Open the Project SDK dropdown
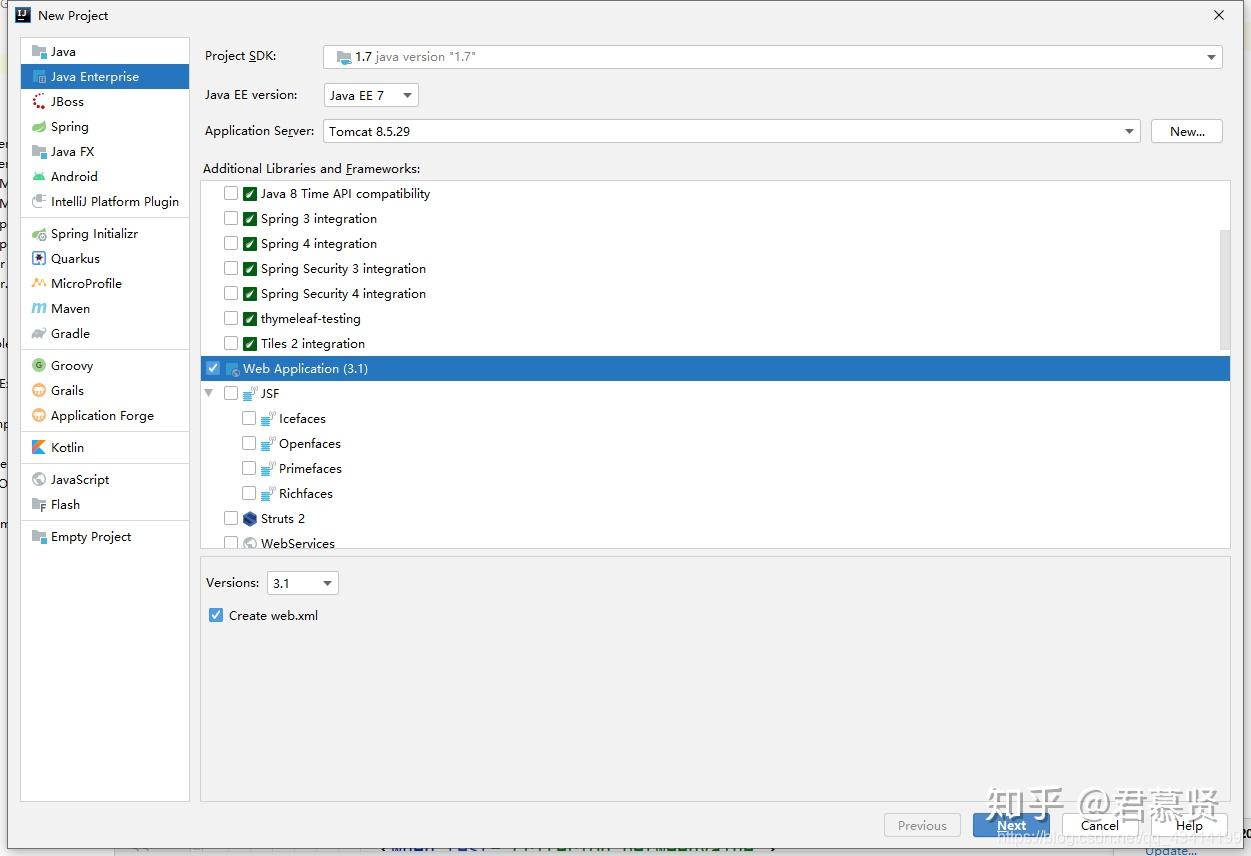1251x856 pixels. (773, 57)
